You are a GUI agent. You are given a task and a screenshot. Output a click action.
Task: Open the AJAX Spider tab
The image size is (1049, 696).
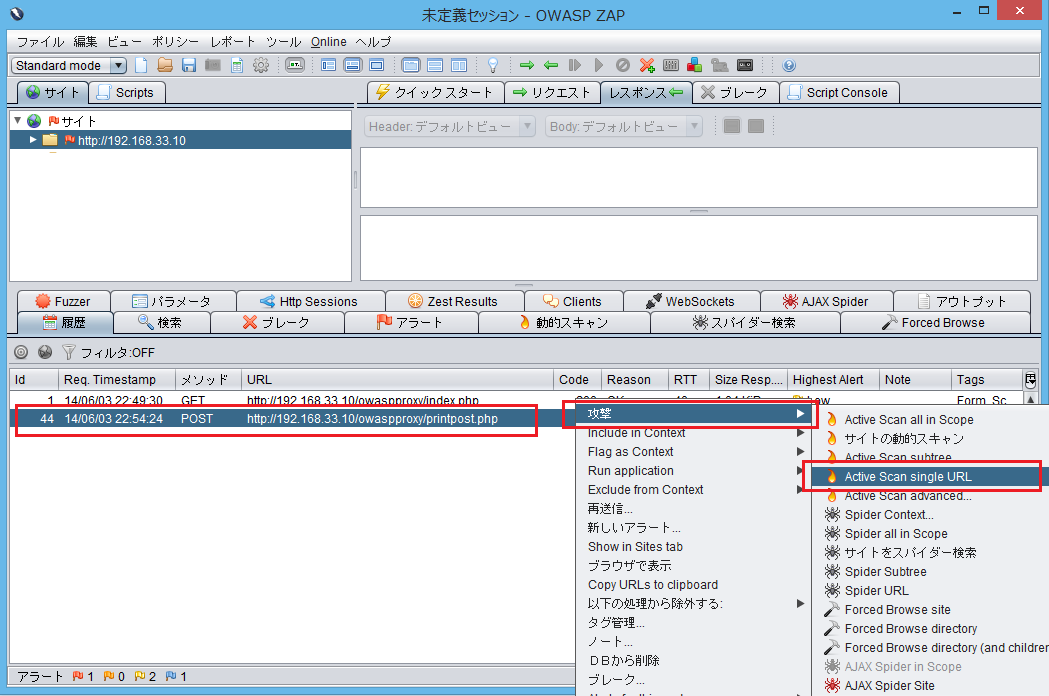(x=826, y=301)
